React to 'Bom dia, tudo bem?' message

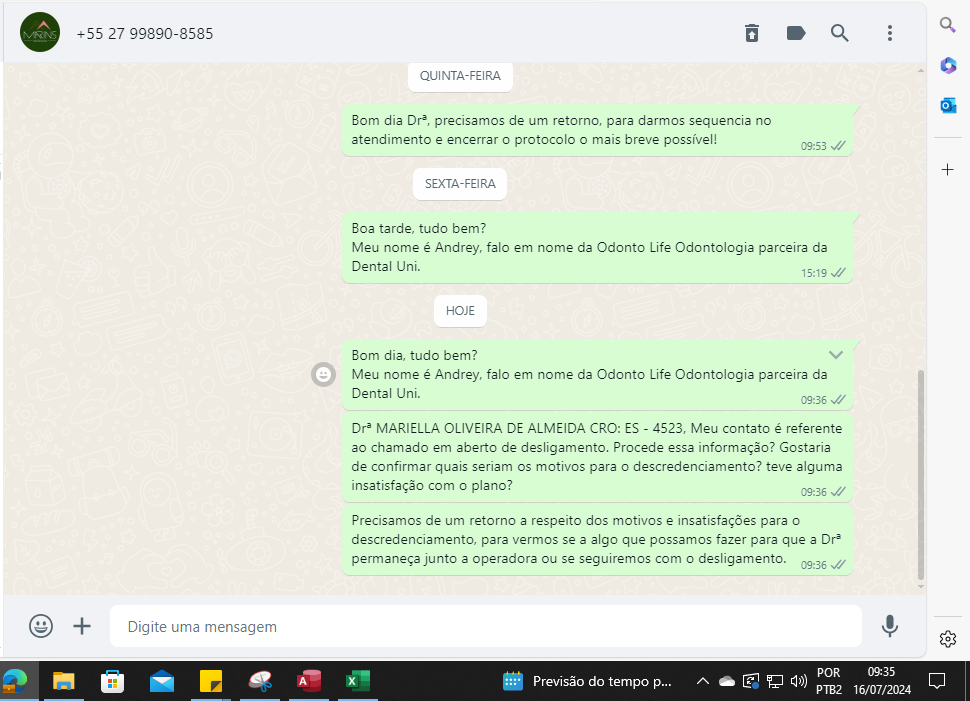(323, 374)
